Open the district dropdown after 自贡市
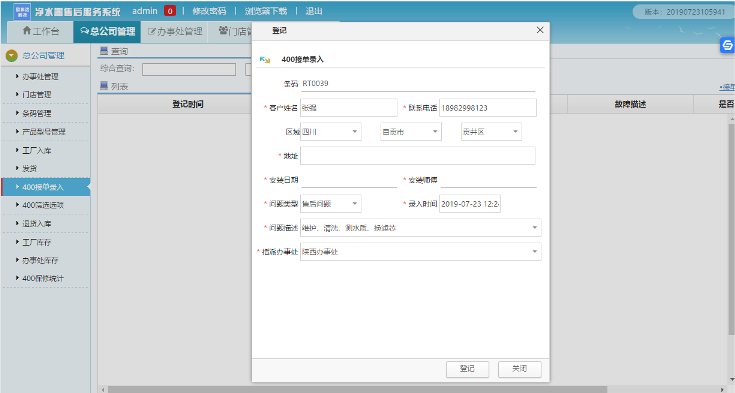This screenshot has height=393, width=735. point(491,132)
